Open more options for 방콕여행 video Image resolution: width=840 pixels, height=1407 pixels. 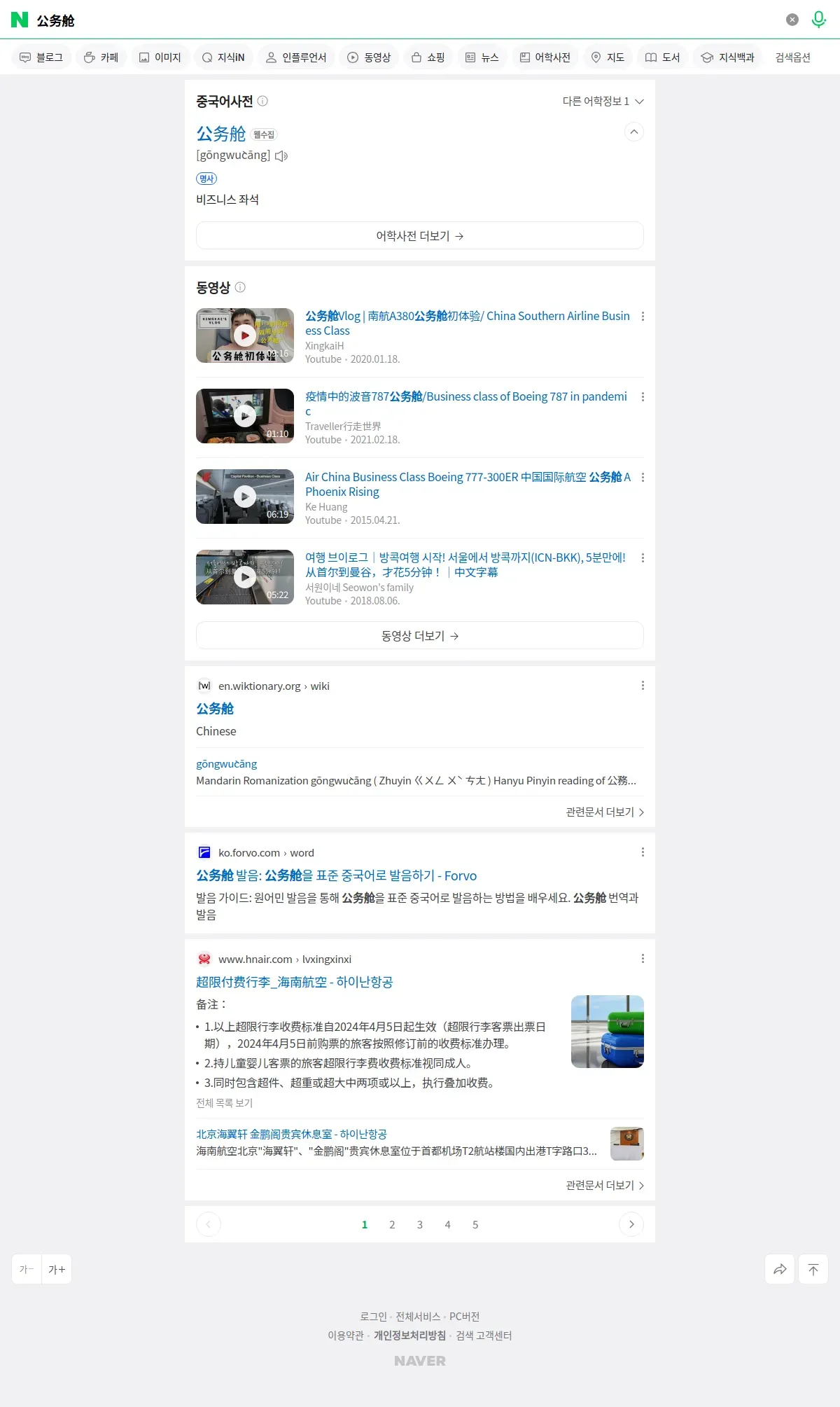(x=643, y=558)
